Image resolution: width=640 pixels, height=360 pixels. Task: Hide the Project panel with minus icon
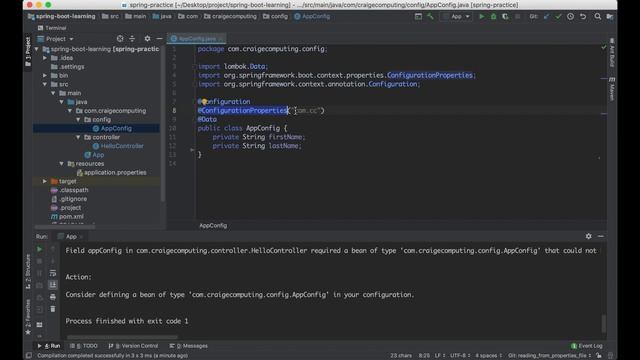[159, 39]
